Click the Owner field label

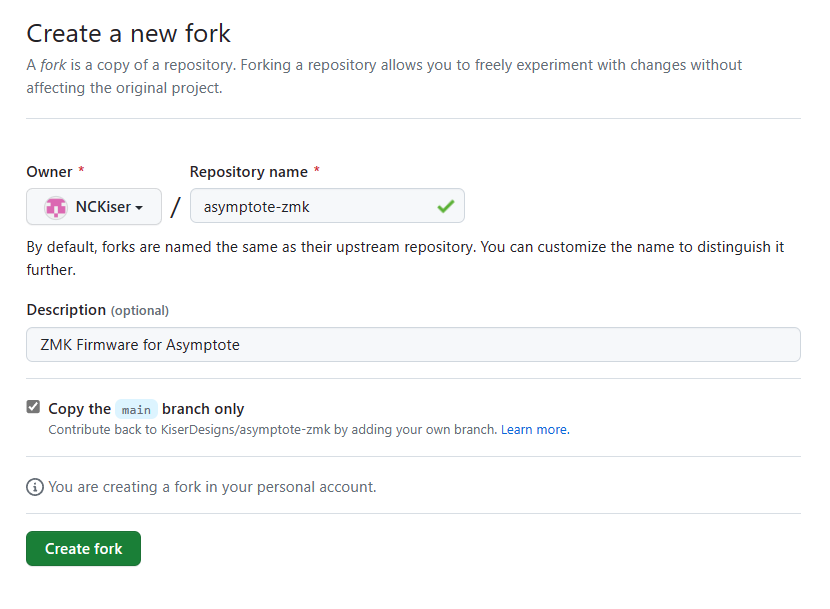tap(49, 172)
